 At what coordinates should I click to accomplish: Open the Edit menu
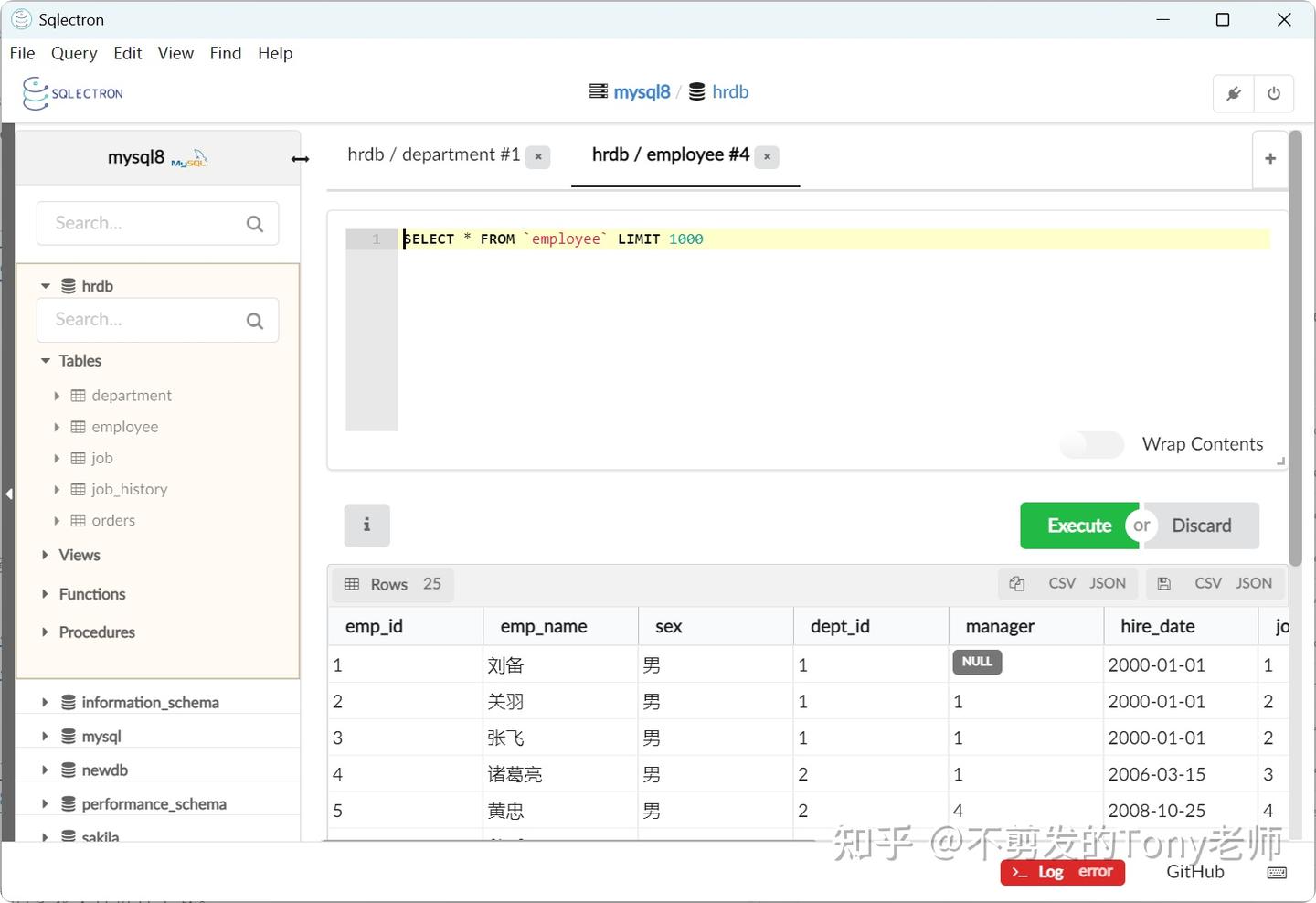(x=128, y=53)
